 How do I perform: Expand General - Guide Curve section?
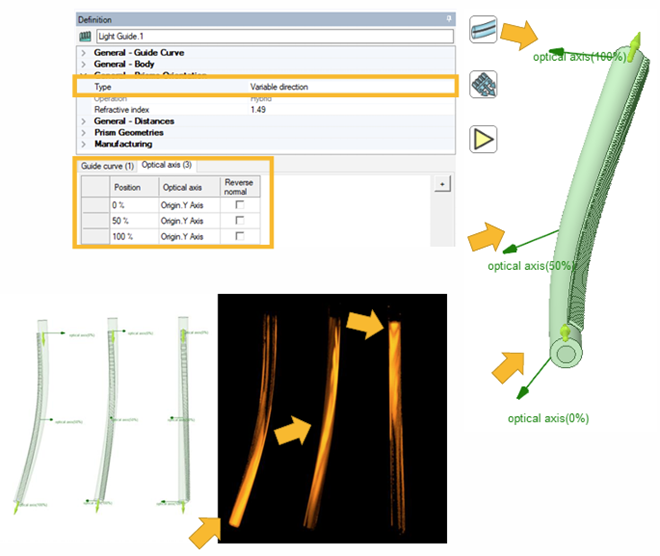(x=84, y=53)
